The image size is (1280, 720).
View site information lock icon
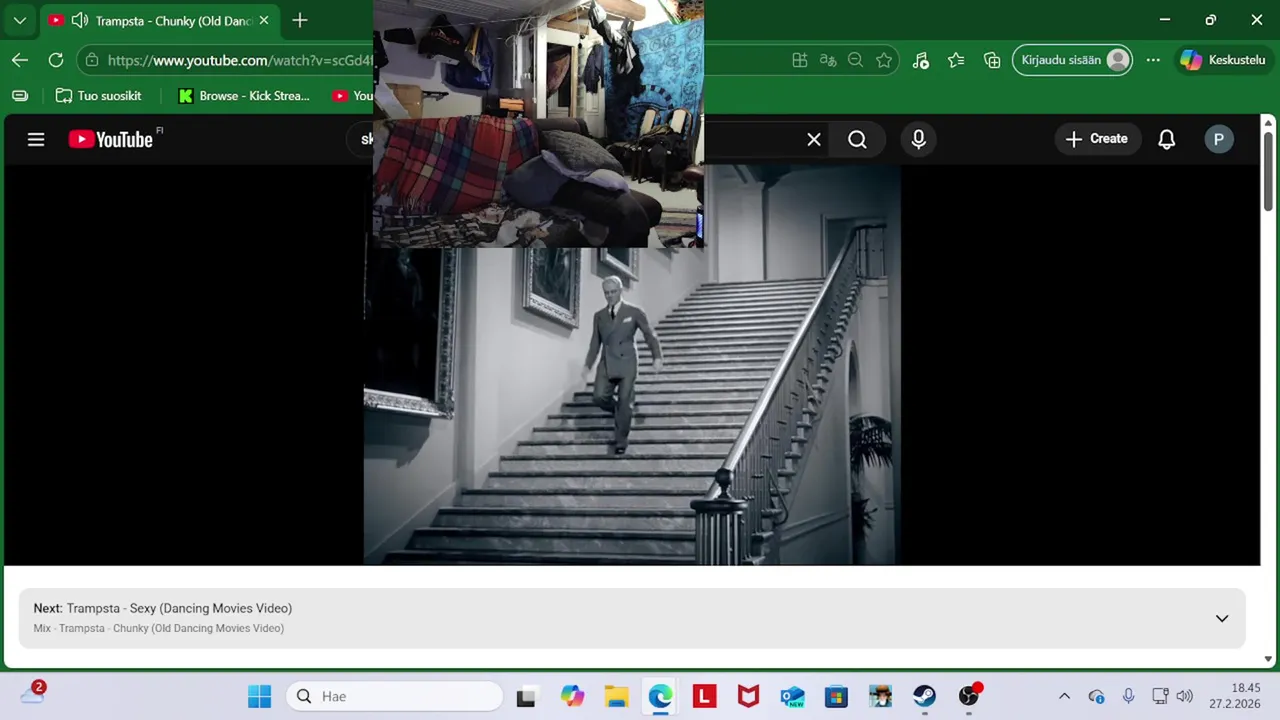[x=92, y=60]
